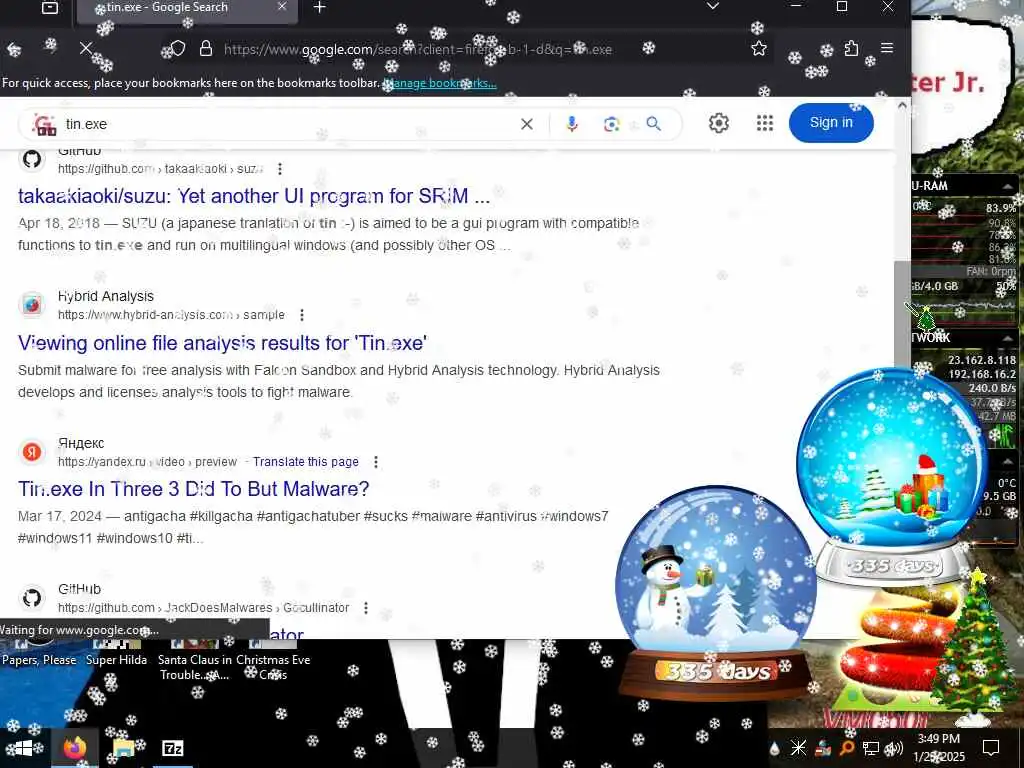This screenshot has width=1024, height=768.
Task: Click the water drop tray icon
Action: click(775, 748)
